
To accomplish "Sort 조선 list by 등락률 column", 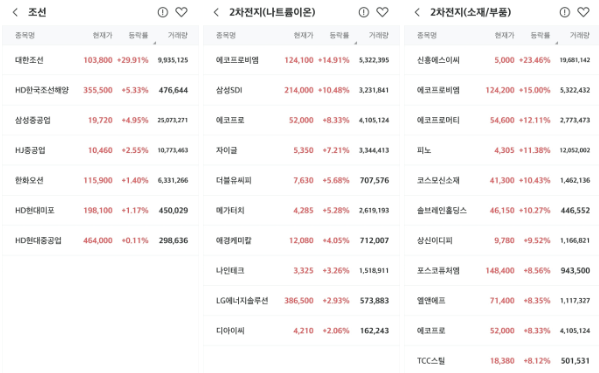I will click(x=138, y=36).
